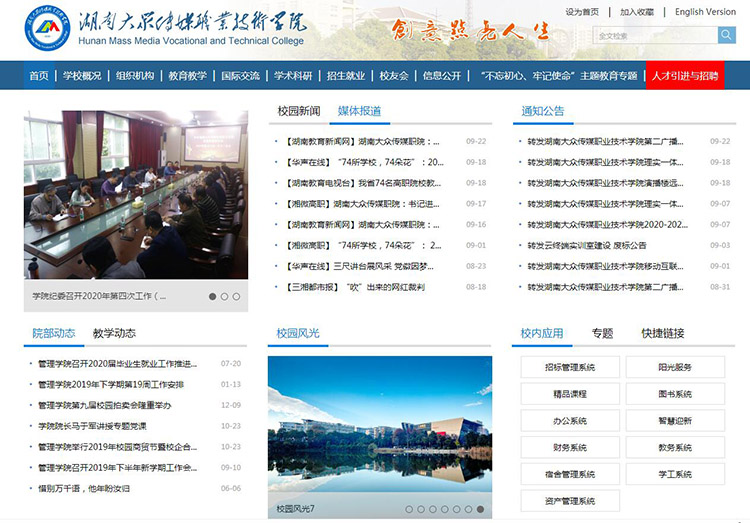The width and height of the screenshot is (750, 523).
Task: Open 转发云终端实训室建设 废标公告 notice
Action: pyautogui.click(x=587, y=245)
